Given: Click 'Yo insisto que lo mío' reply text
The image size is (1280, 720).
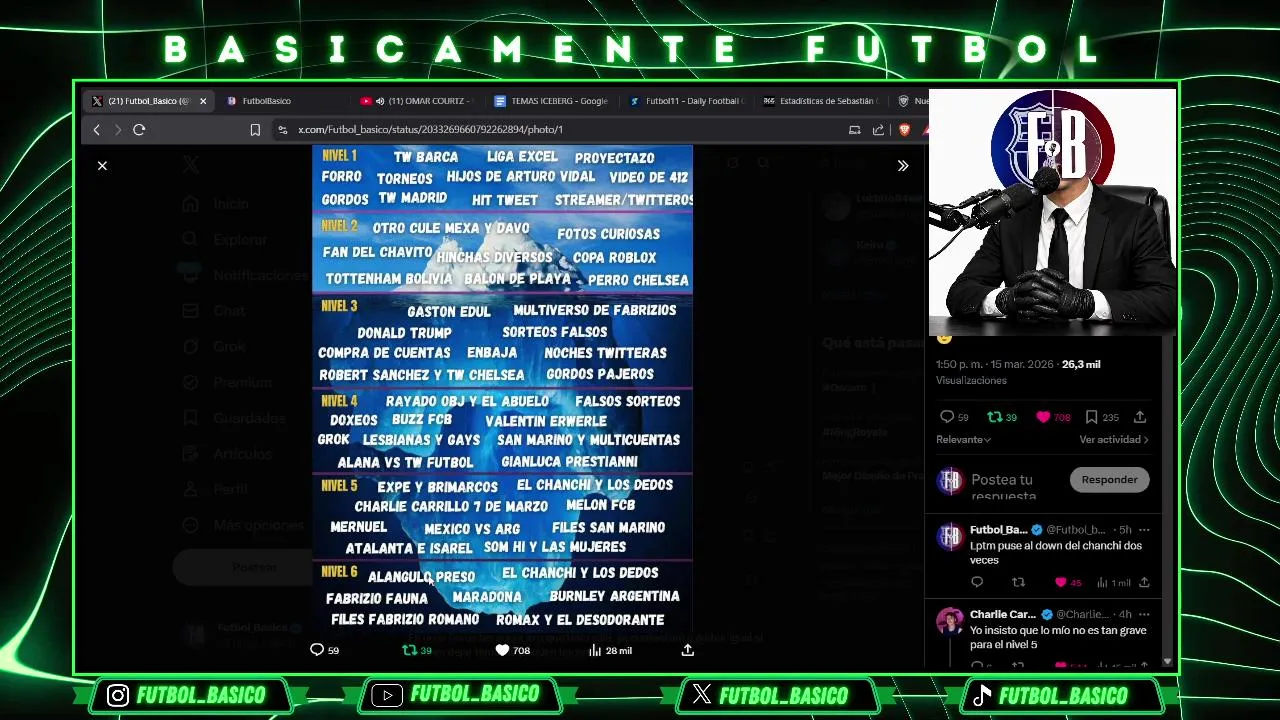Looking at the screenshot, I should point(1058,638).
